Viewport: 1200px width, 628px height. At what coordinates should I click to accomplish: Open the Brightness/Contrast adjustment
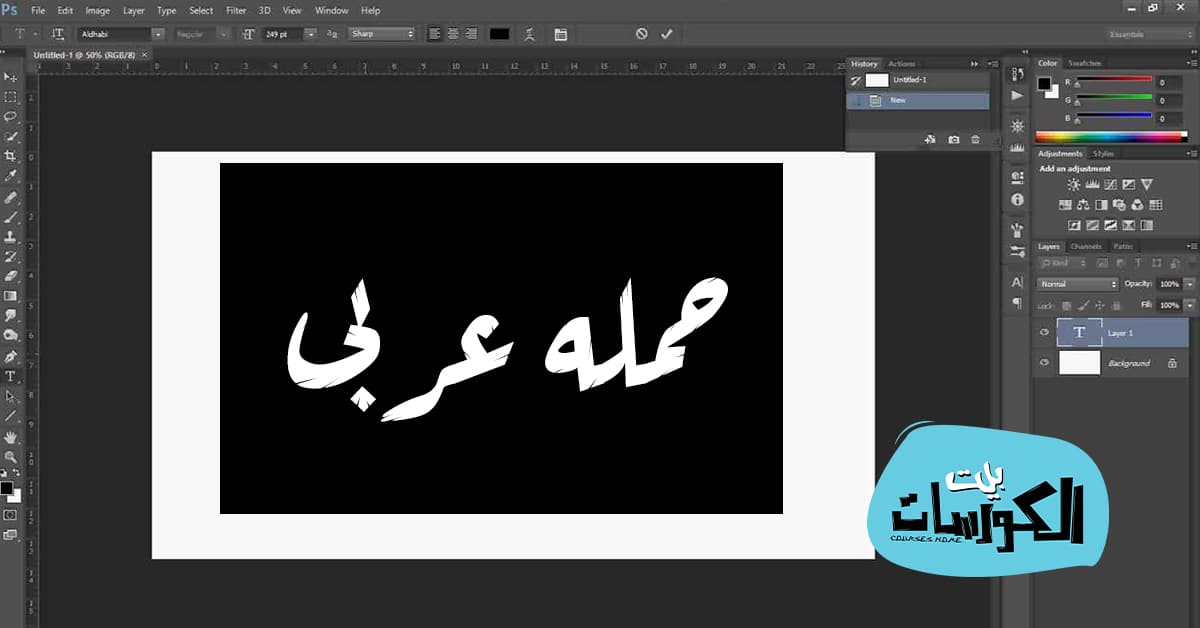pyautogui.click(x=1073, y=185)
